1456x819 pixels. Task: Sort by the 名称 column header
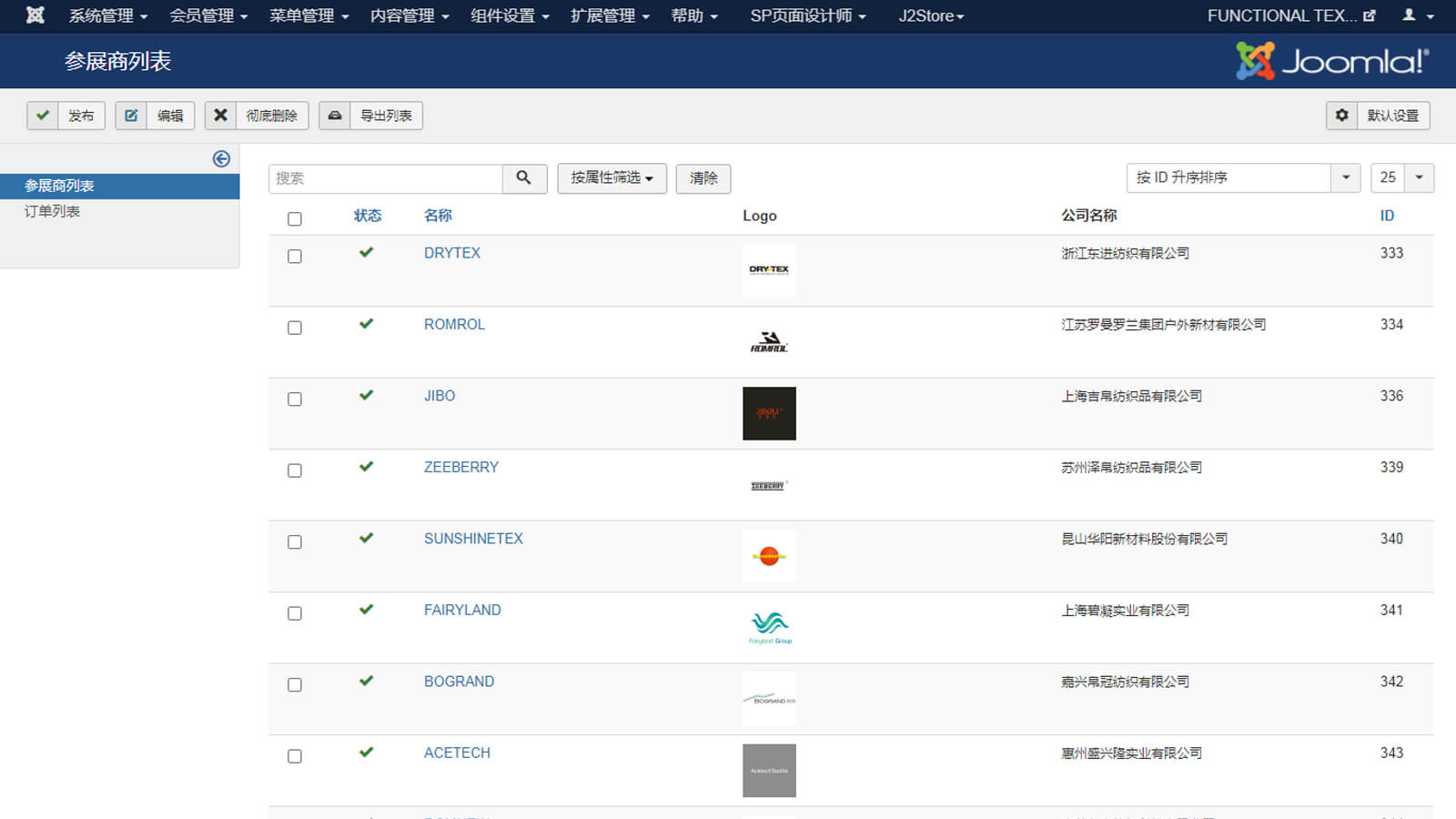pyautogui.click(x=438, y=216)
